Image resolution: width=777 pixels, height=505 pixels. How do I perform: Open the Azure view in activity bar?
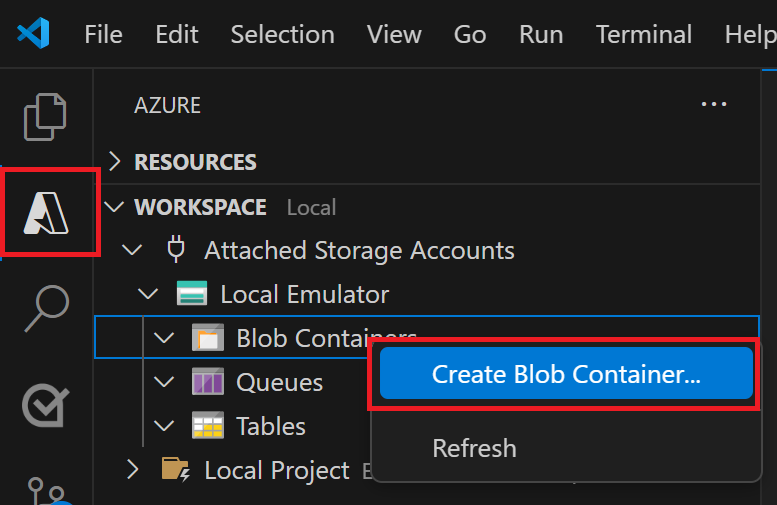tap(49, 211)
